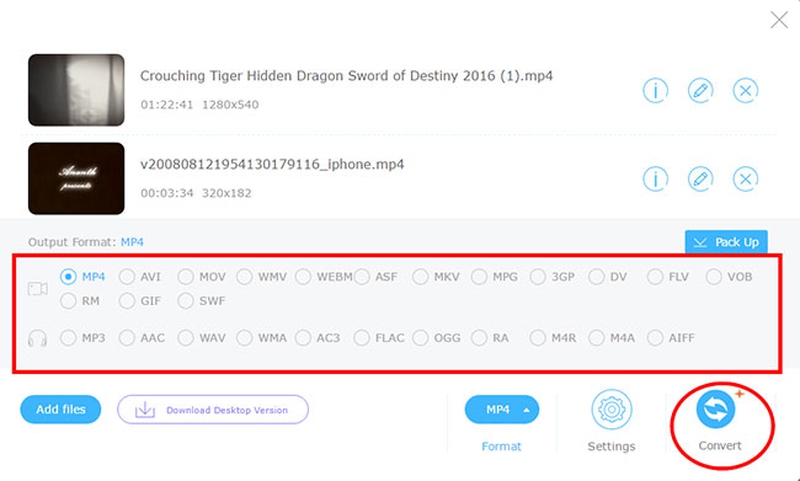Select the MKV radio button

pyautogui.click(x=420, y=277)
